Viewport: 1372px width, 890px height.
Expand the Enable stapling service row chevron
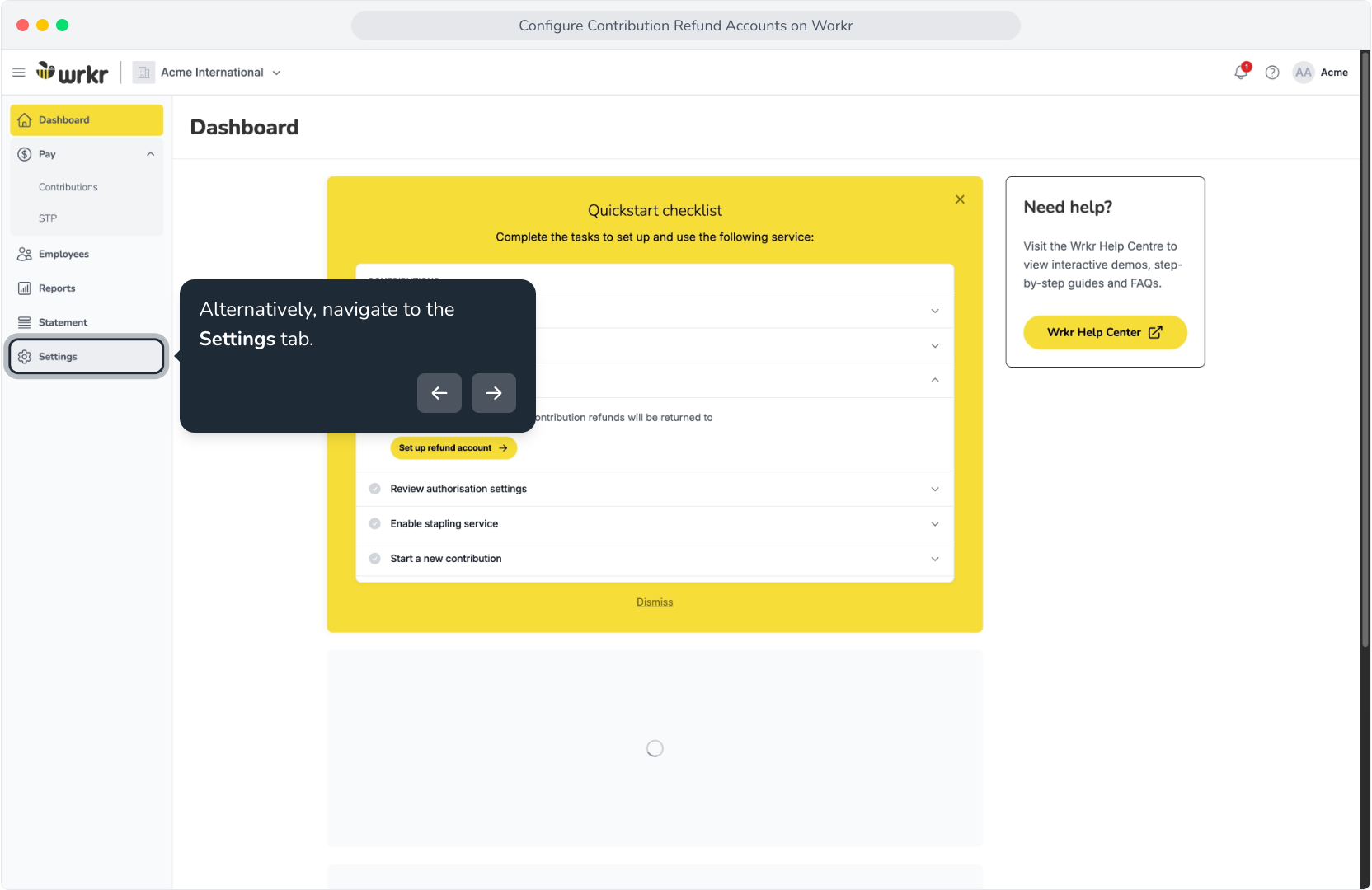point(935,524)
